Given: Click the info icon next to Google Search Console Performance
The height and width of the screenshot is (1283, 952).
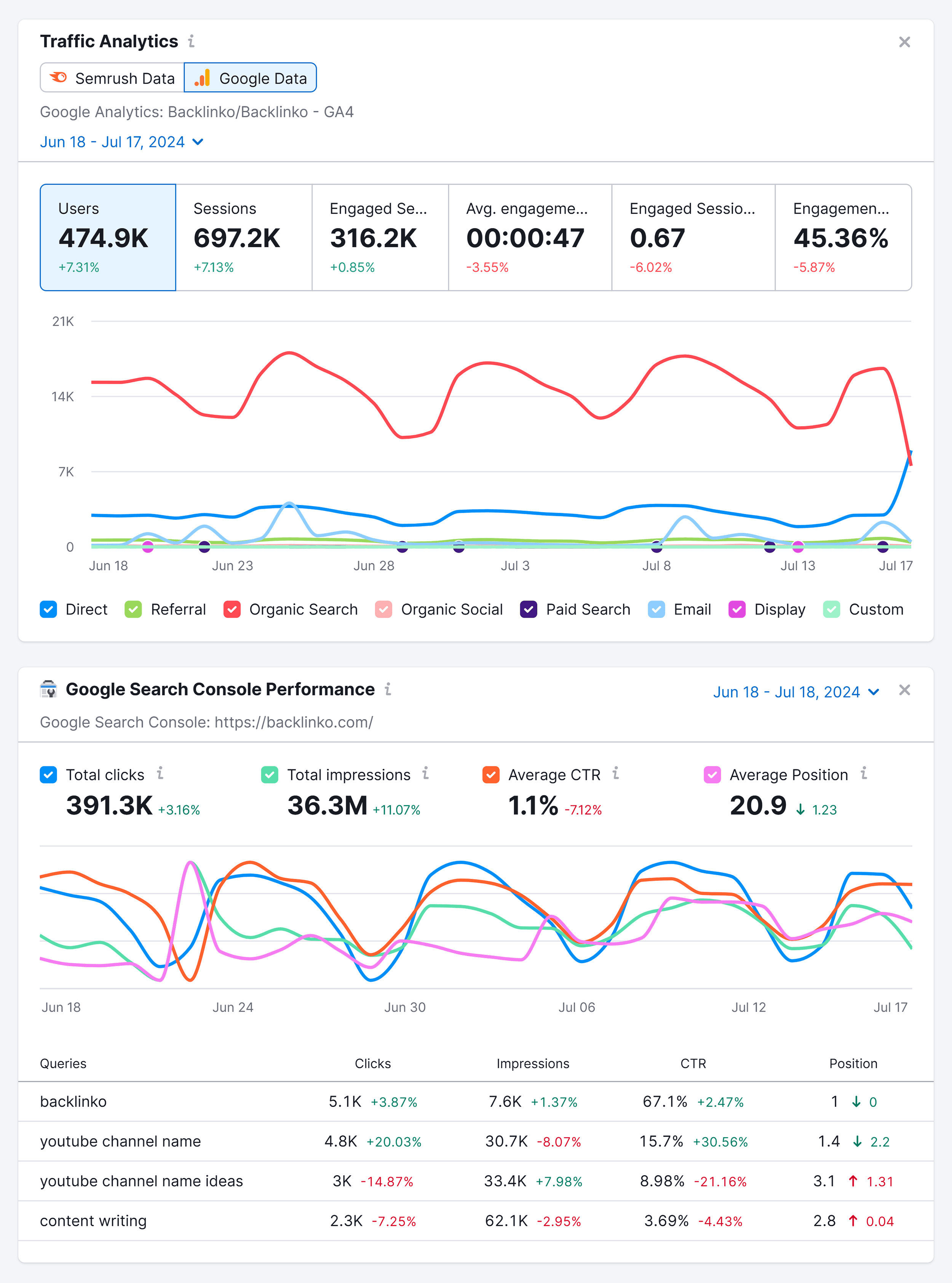Looking at the screenshot, I should [388, 689].
